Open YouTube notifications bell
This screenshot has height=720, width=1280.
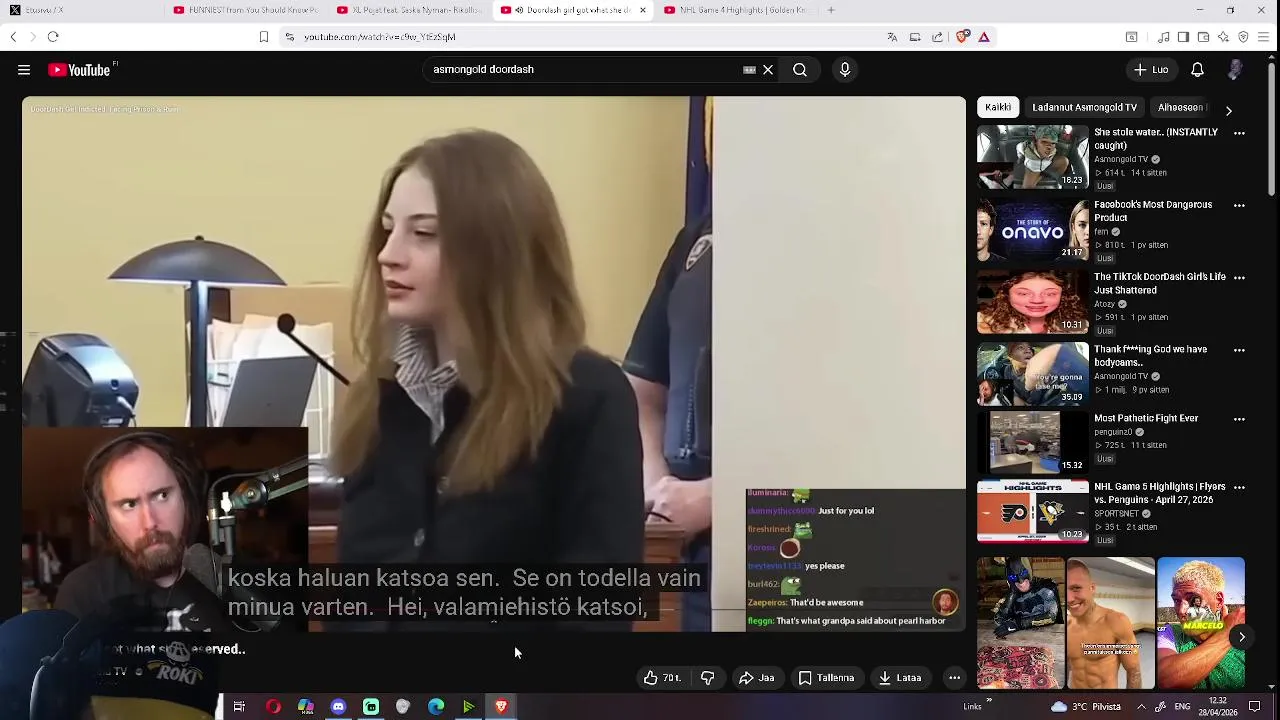click(x=1197, y=70)
